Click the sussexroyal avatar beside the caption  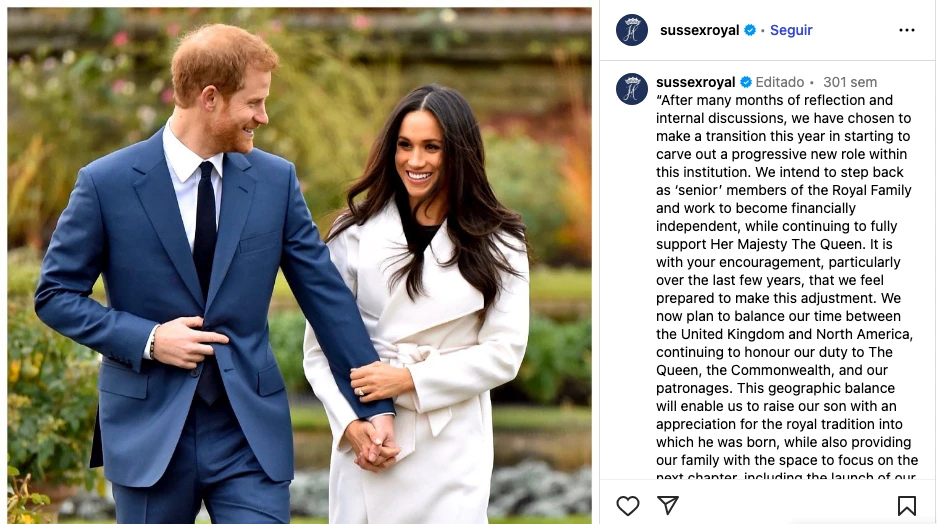[632, 89]
